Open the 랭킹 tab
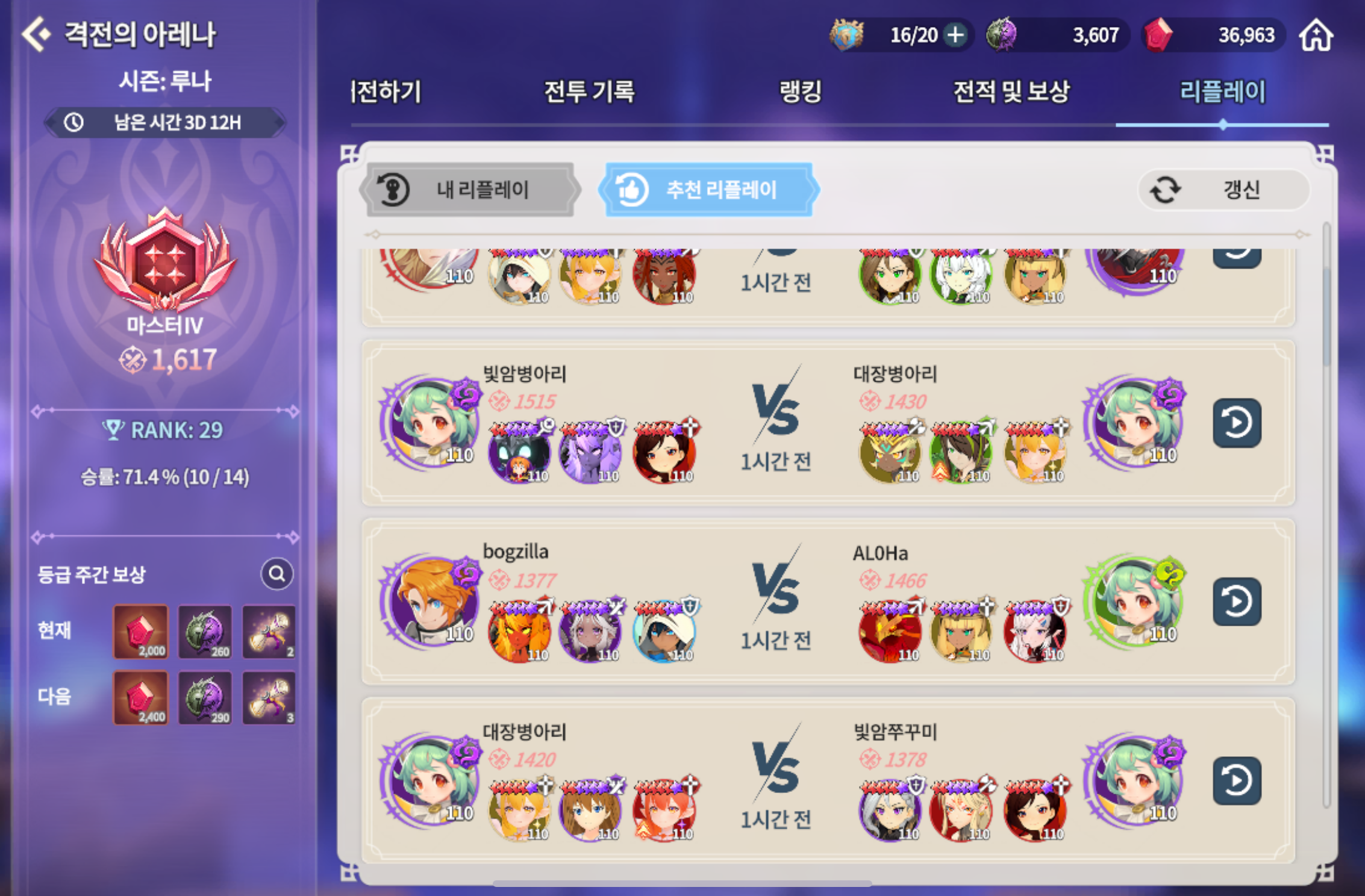Viewport: 1365px width, 896px height. pos(801,92)
